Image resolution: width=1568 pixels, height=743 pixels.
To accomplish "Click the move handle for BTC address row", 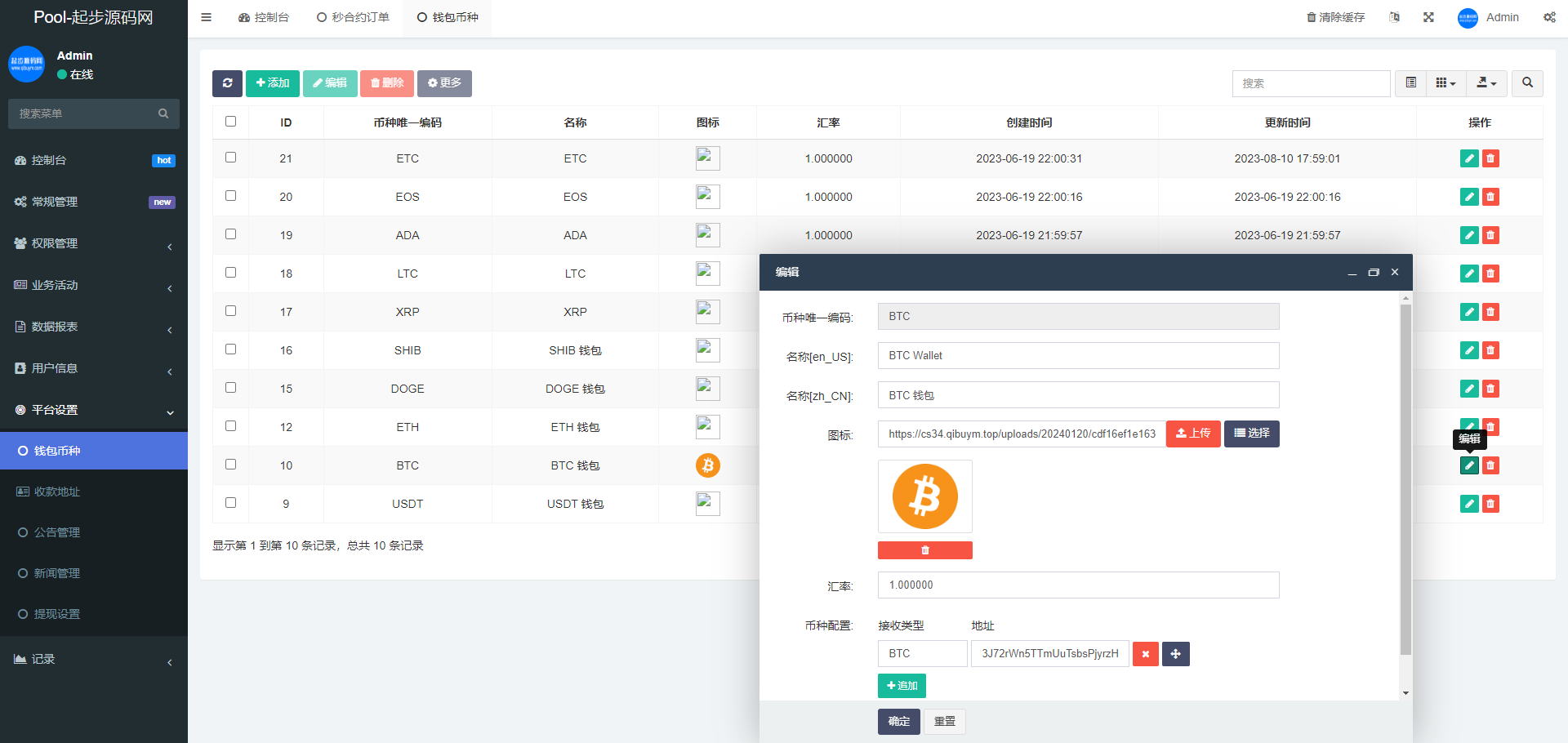I will click(x=1175, y=654).
